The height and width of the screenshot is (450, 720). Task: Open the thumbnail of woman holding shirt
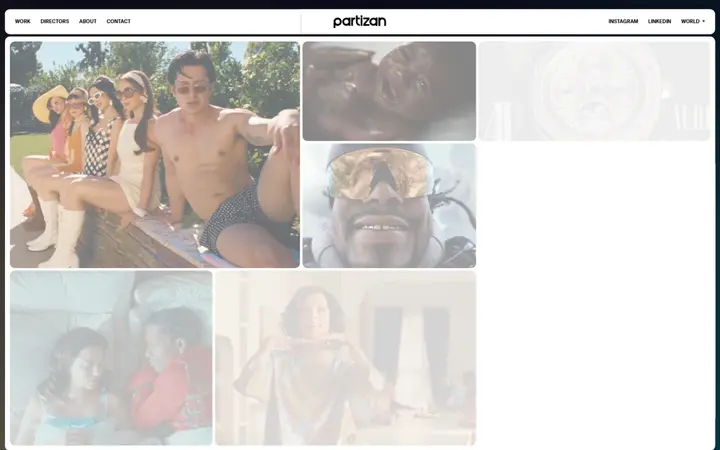pos(346,358)
